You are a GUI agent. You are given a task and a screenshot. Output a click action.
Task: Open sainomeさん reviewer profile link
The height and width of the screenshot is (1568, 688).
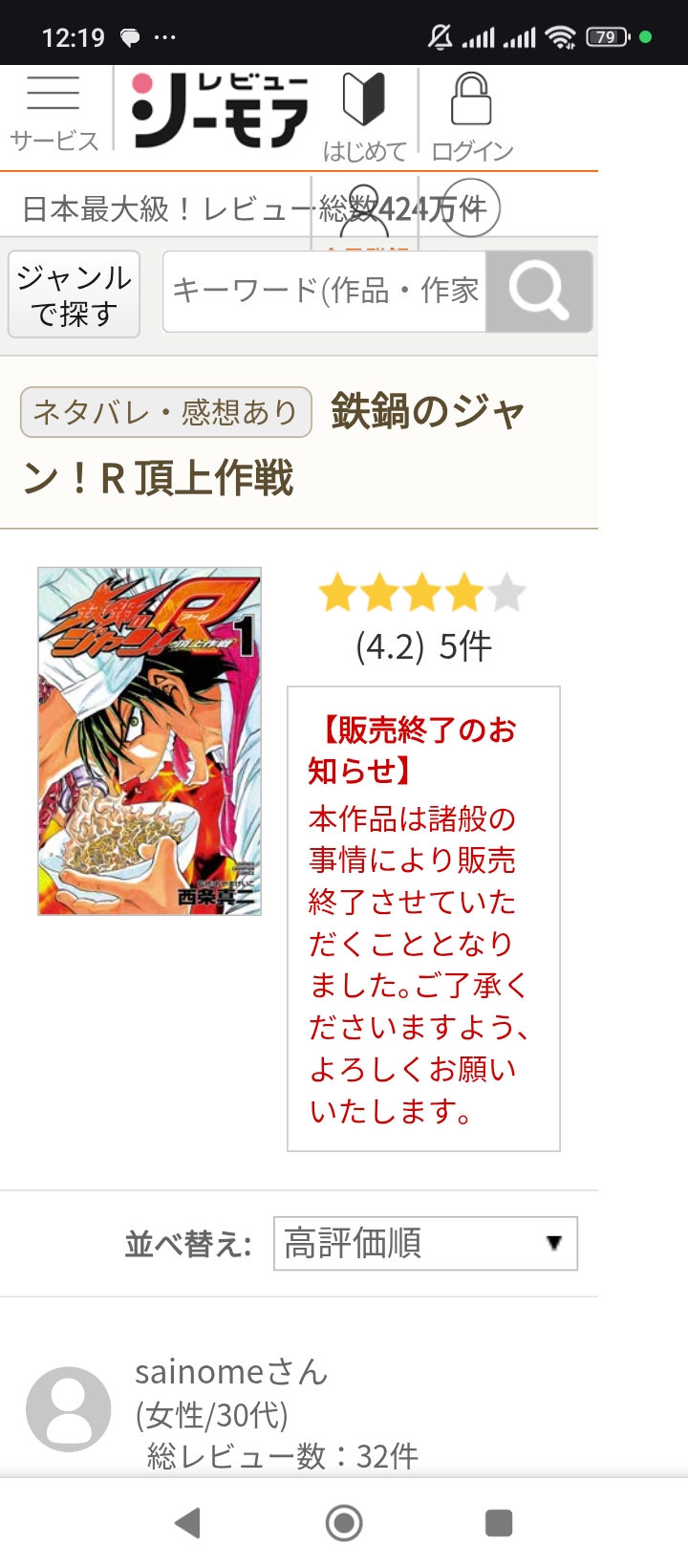231,1372
